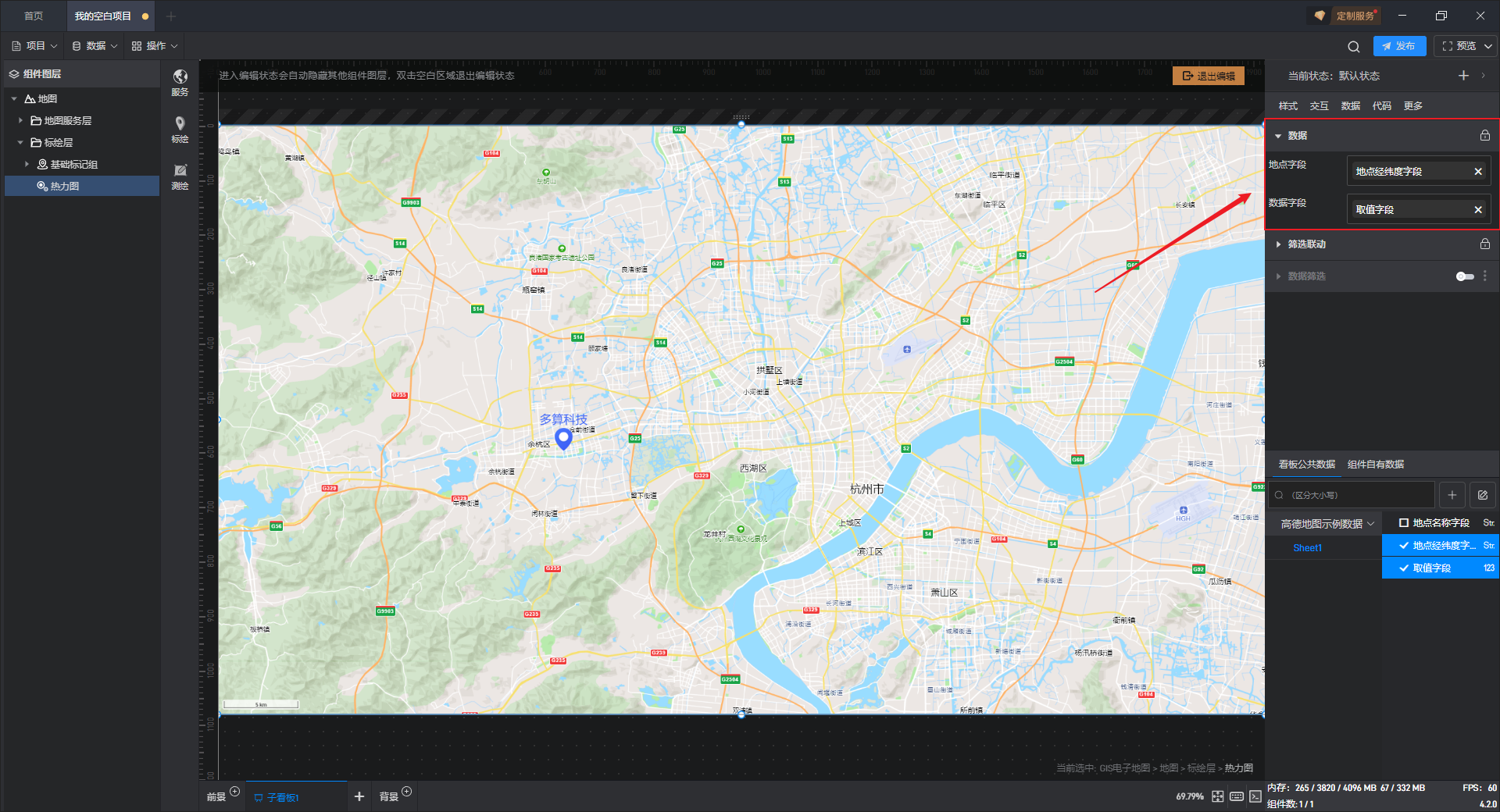Switch to the 组件自有数据 tab
1500x812 pixels.
click(x=1376, y=465)
